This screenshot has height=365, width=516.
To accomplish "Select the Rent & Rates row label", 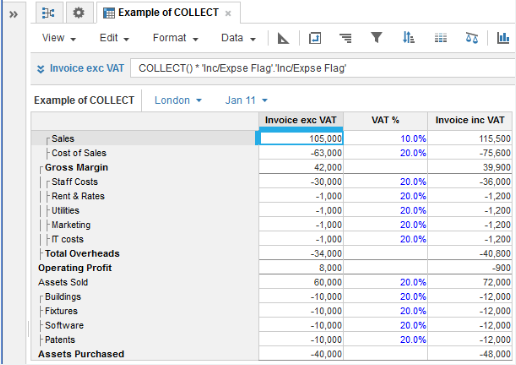I will pyautogui.click(x=78, y=196).
